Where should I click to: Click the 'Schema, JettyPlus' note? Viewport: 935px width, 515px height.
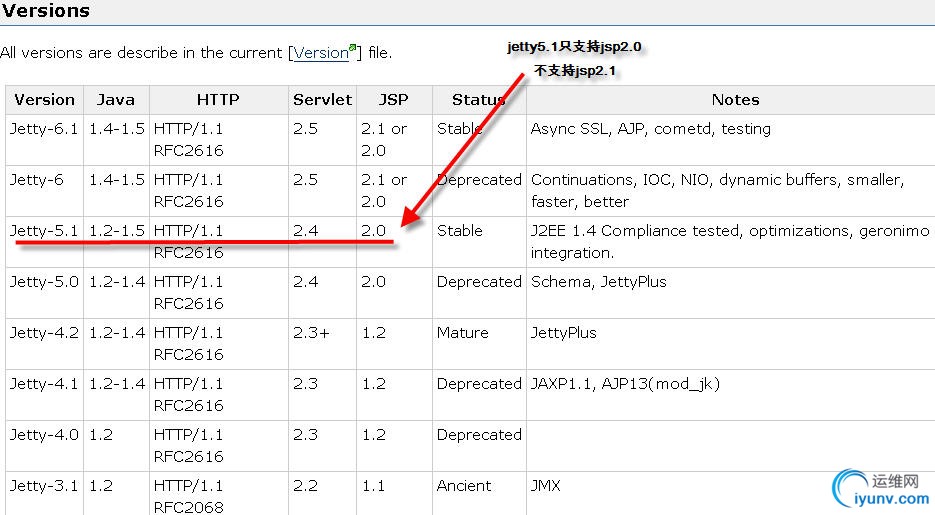(599, 282)
